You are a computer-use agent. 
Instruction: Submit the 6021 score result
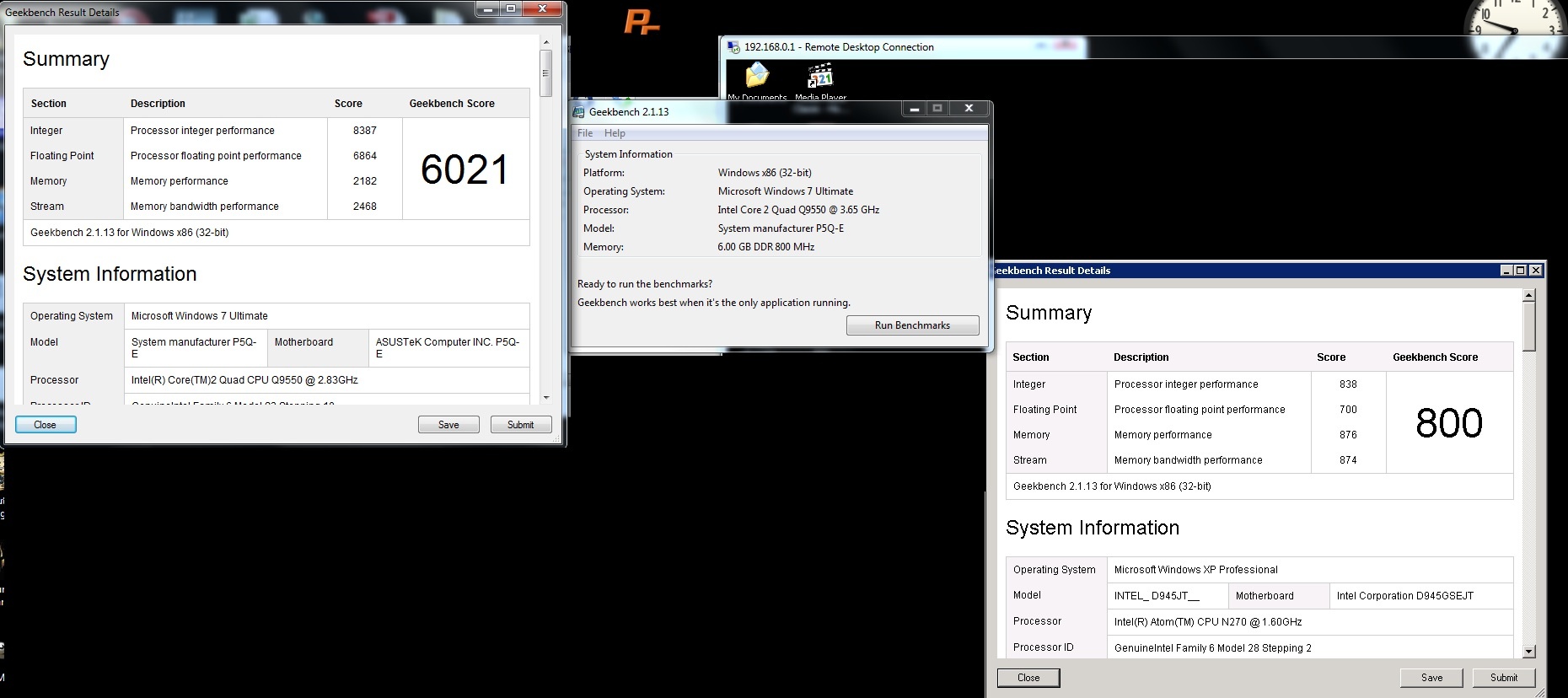tap(520, 425)
